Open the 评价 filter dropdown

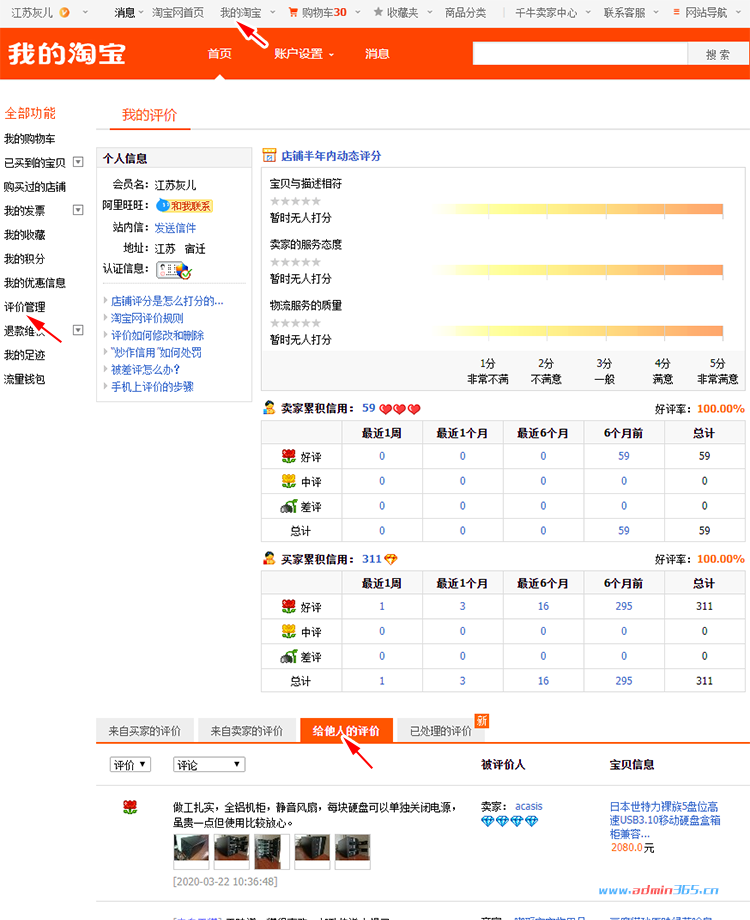coord(130,765)
